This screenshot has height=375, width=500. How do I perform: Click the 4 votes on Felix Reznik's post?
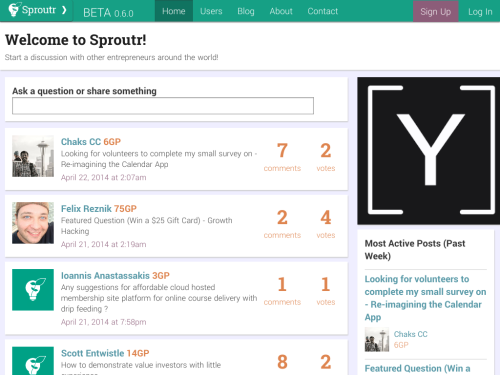(x=326, y=224)
